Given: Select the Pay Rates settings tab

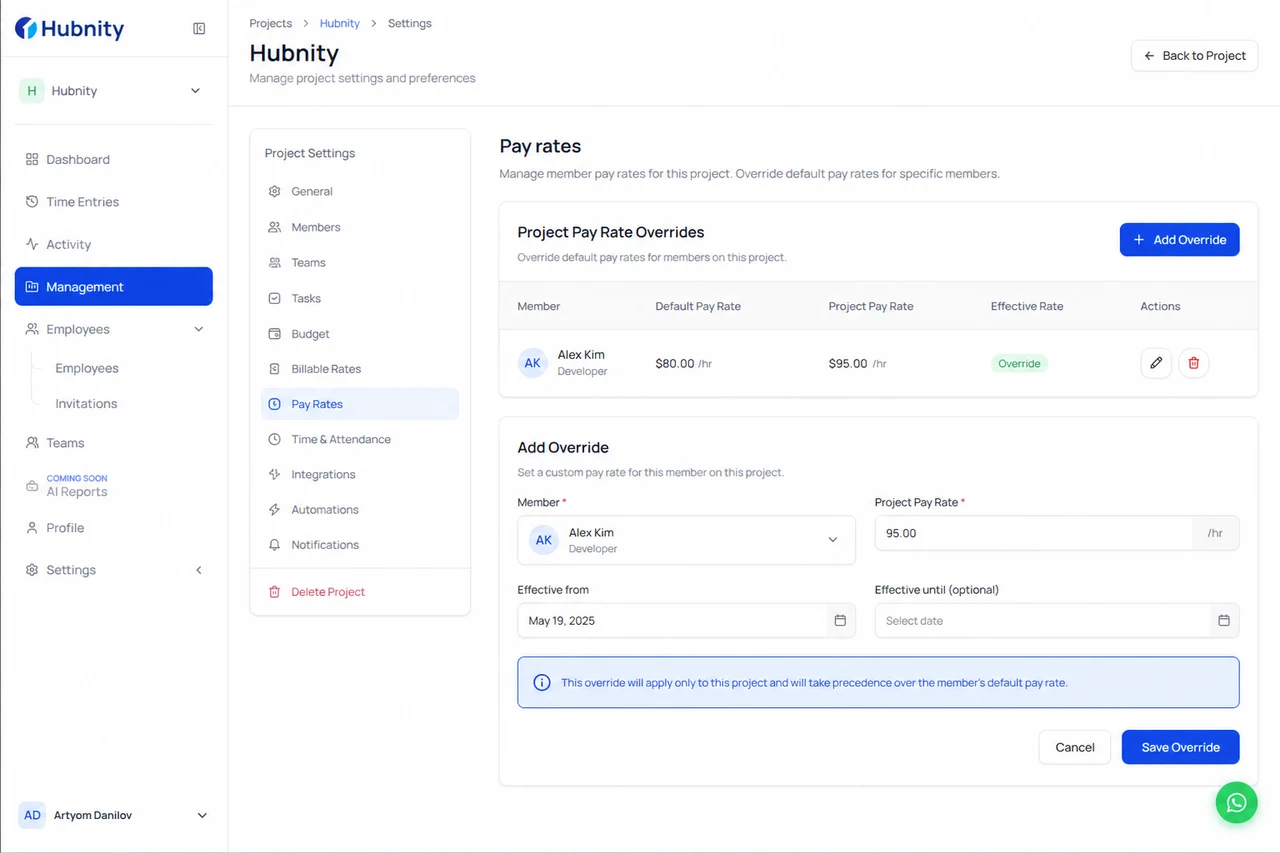Looking at the screenshot, I should pyautogui.click(x=360, y=404).
